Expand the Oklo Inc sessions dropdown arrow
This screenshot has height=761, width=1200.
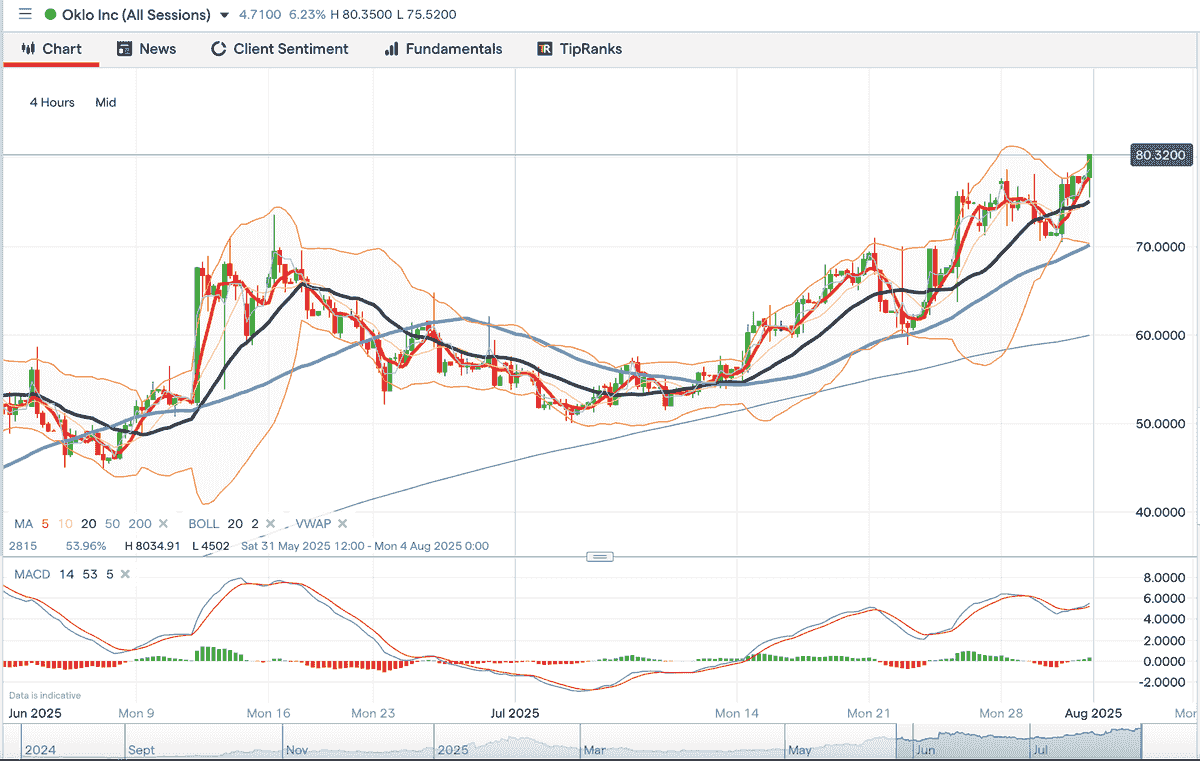[x=224, y=16]
